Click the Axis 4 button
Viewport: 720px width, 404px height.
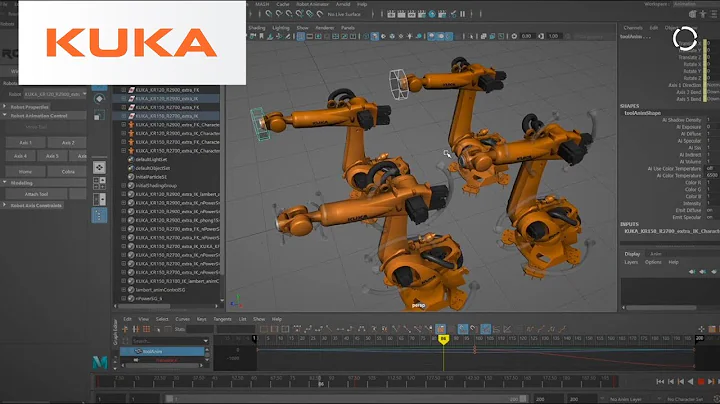(20, 156)
